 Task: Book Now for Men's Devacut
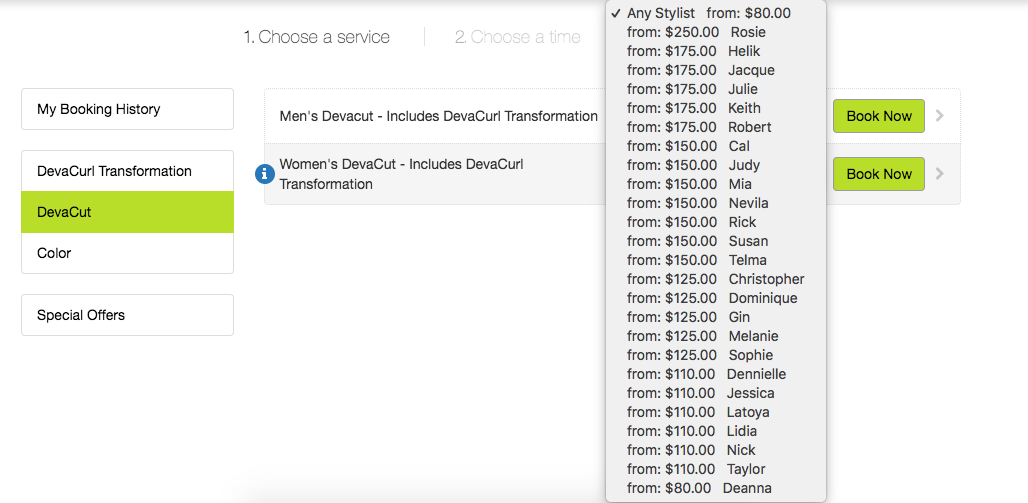tap(879, 116)
